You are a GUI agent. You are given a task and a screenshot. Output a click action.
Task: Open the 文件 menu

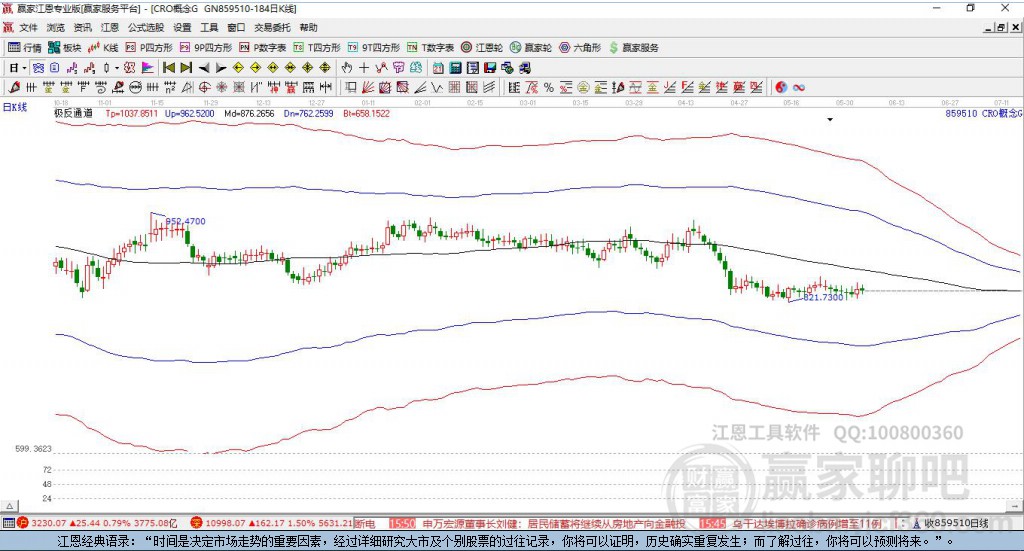(28, 27)
